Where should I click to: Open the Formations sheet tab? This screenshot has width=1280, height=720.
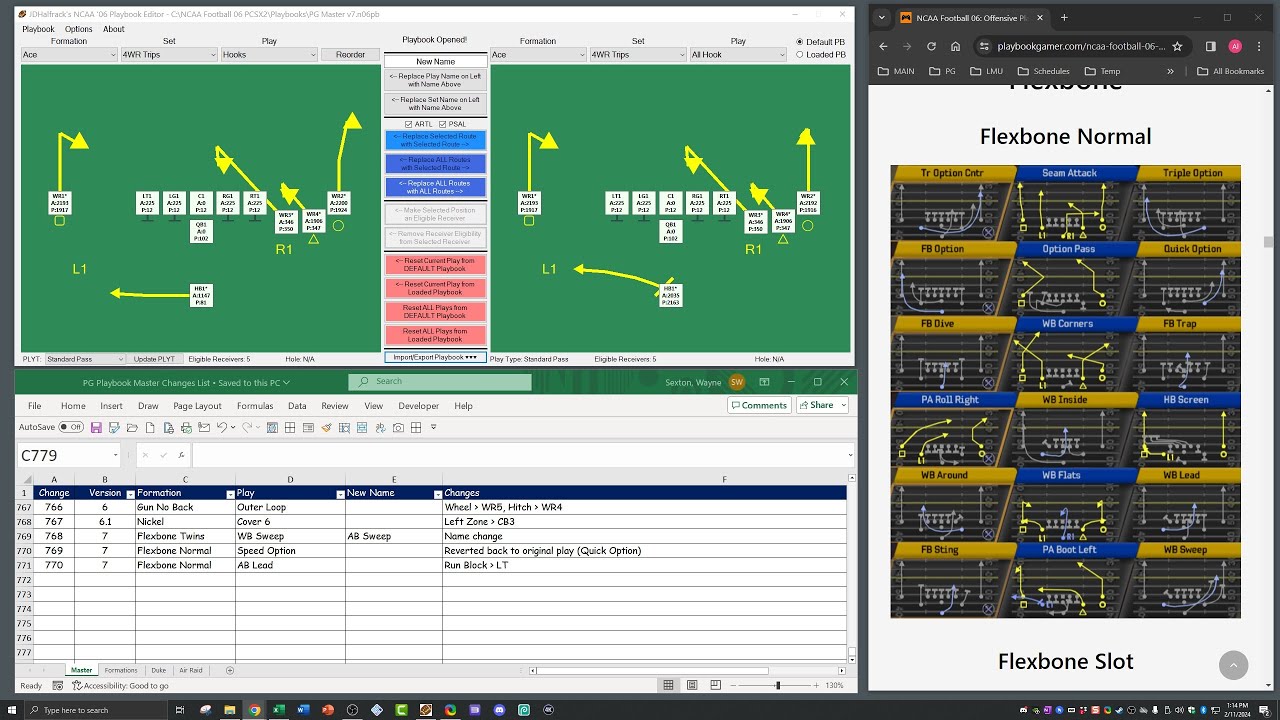pos(122,670)
